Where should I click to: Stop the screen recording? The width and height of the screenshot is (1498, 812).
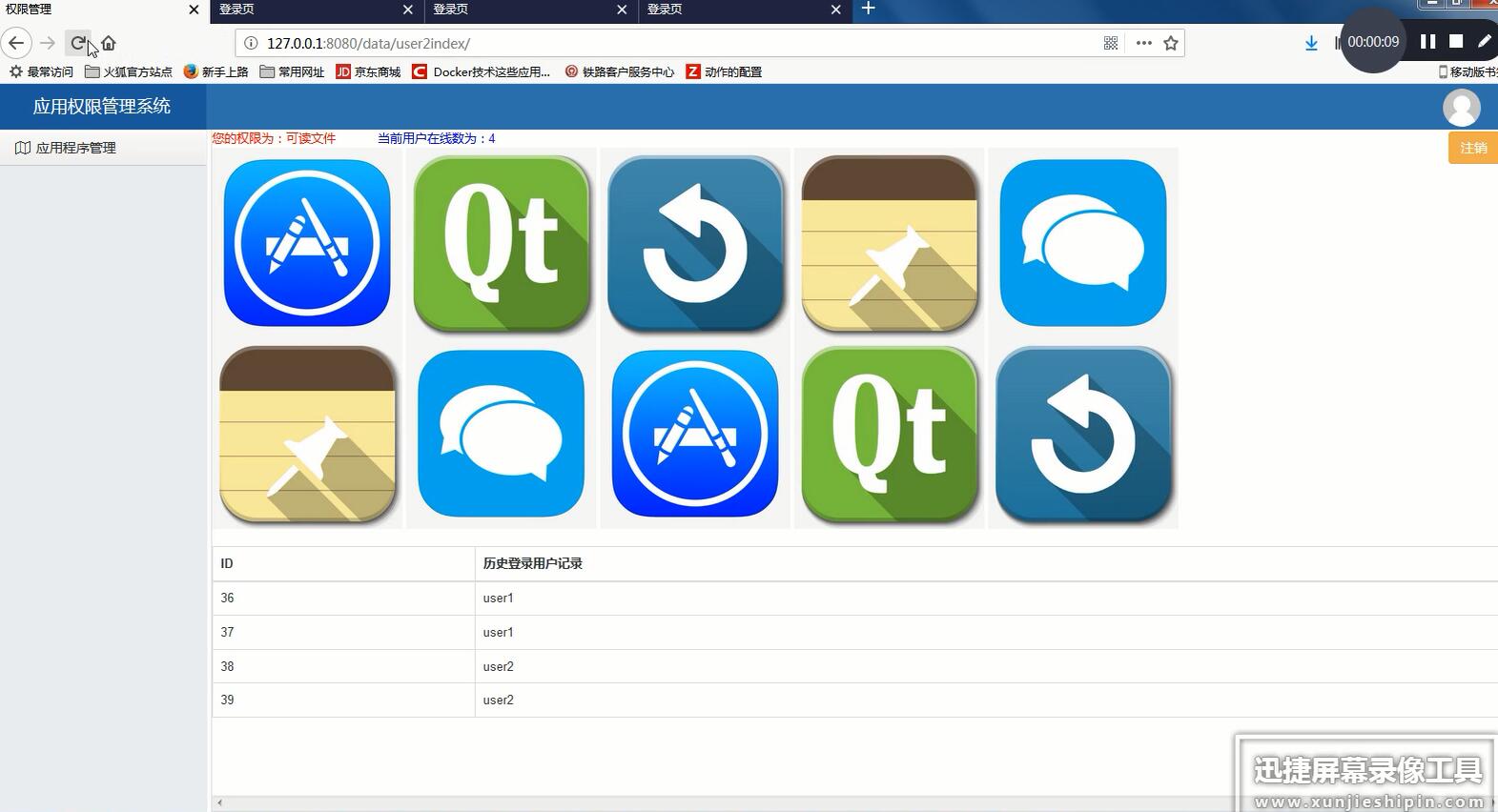point(1456,41)
